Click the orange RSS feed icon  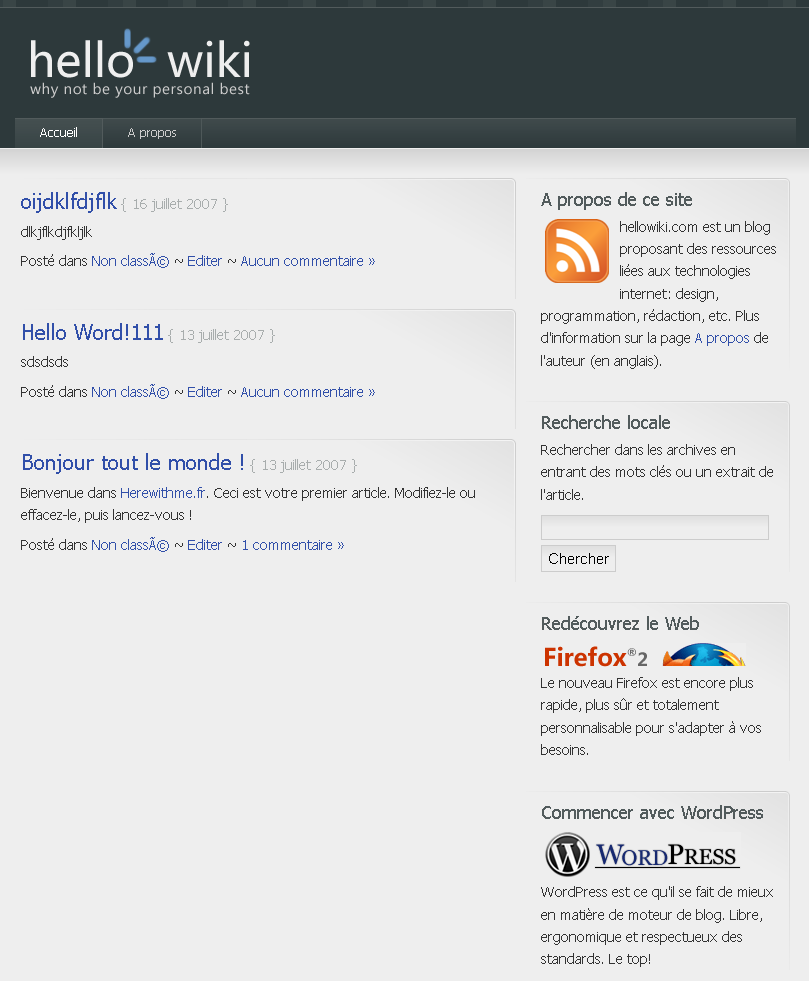coord(577,251)
